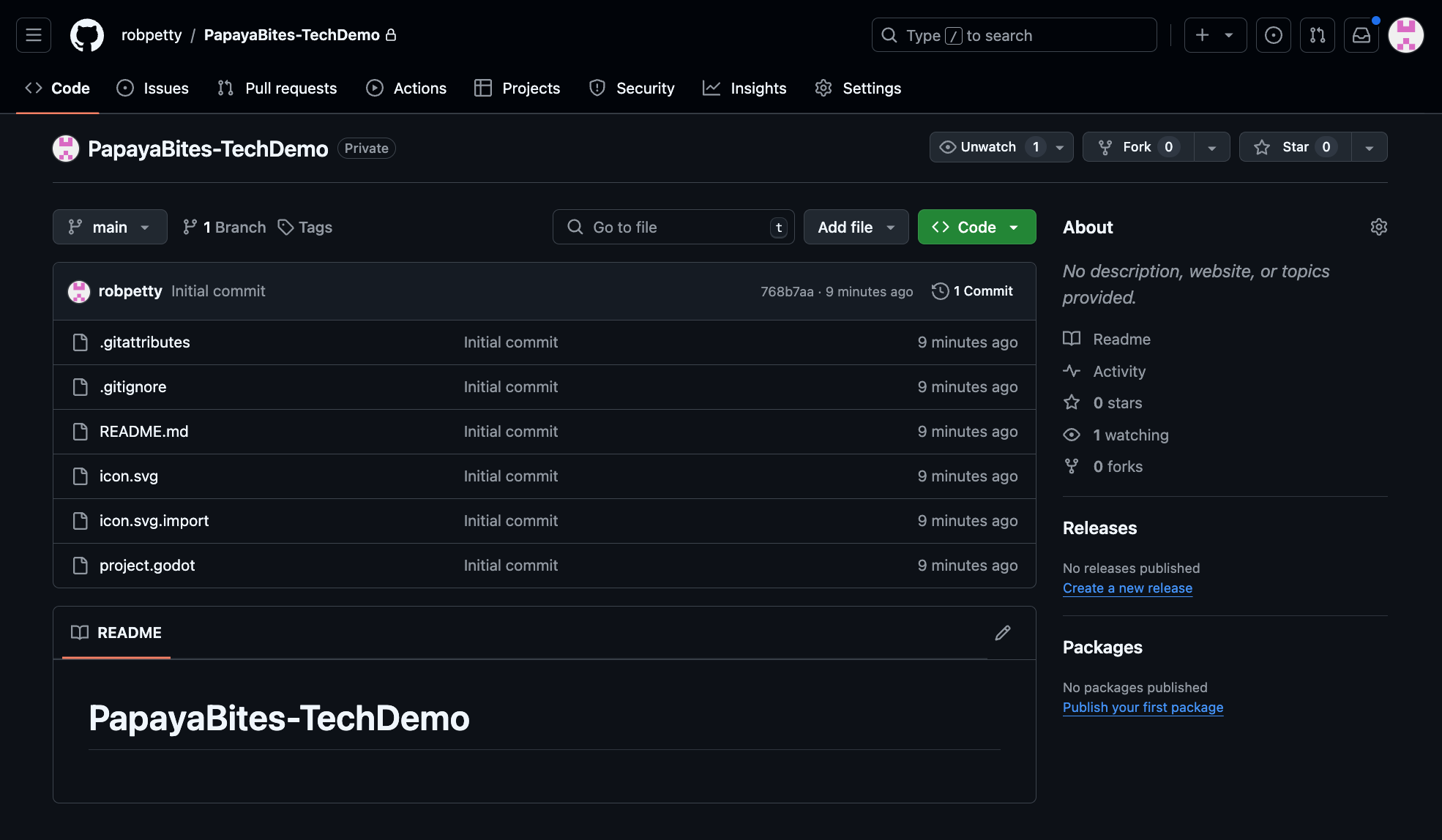Open the Pull requests tab

tap(277, 89)
